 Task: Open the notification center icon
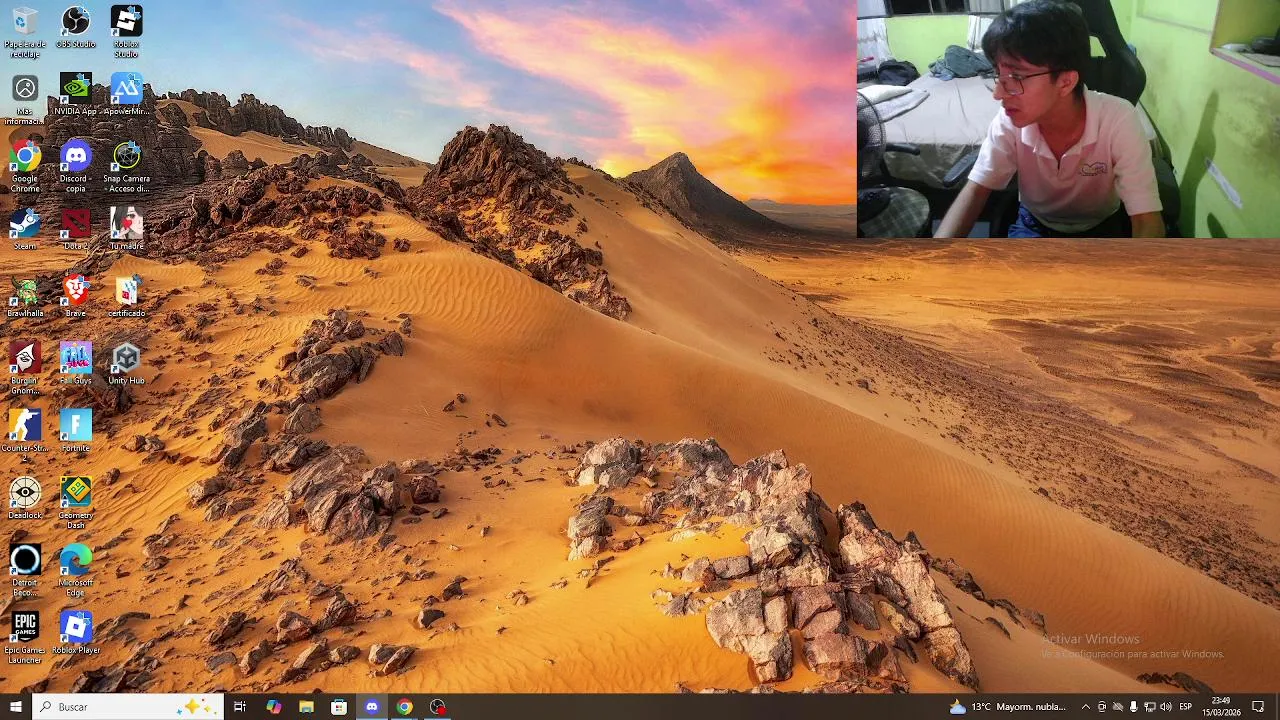1258,707
